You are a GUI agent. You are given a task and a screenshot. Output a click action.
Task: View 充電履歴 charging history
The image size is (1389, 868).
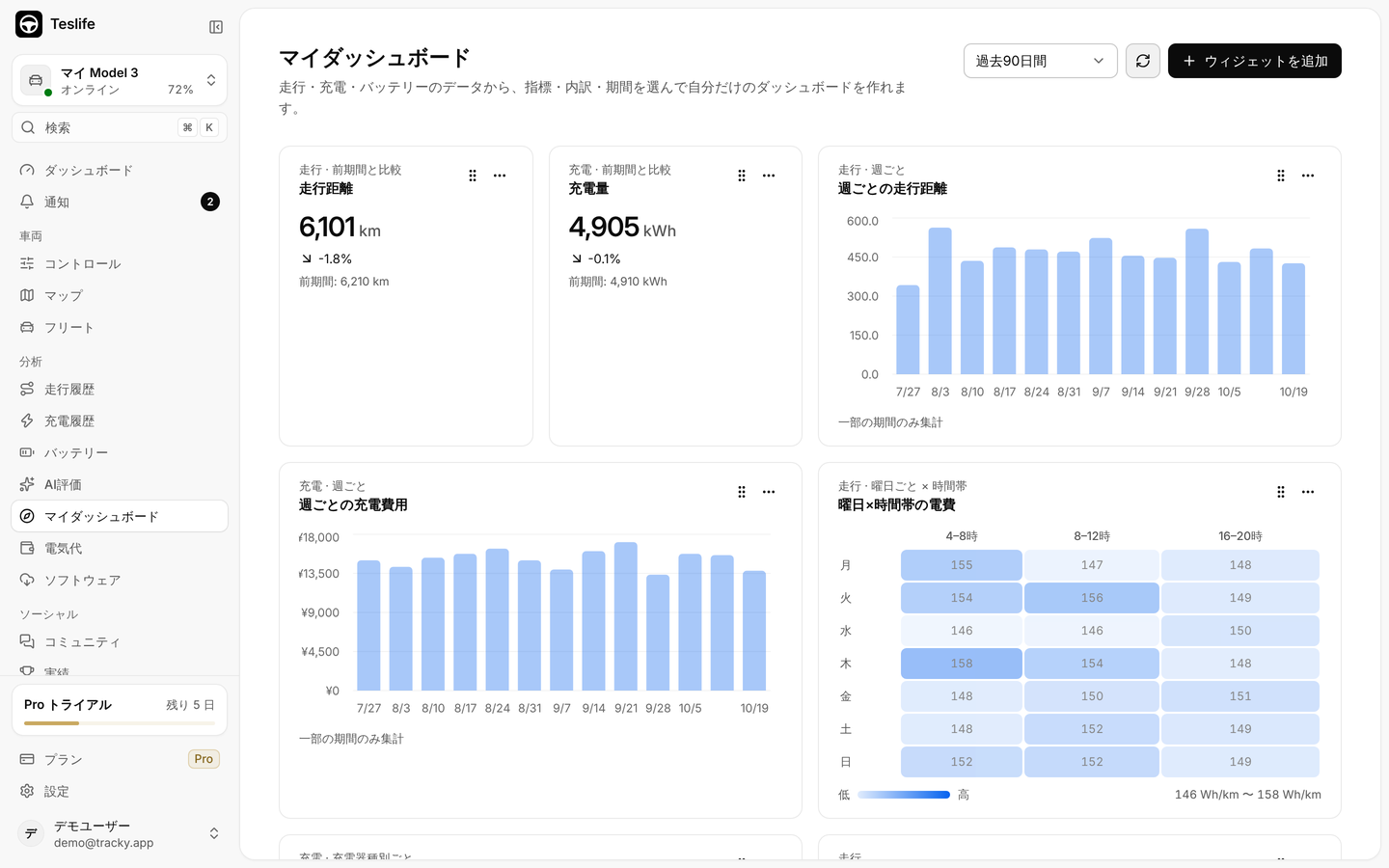point(120,420)
